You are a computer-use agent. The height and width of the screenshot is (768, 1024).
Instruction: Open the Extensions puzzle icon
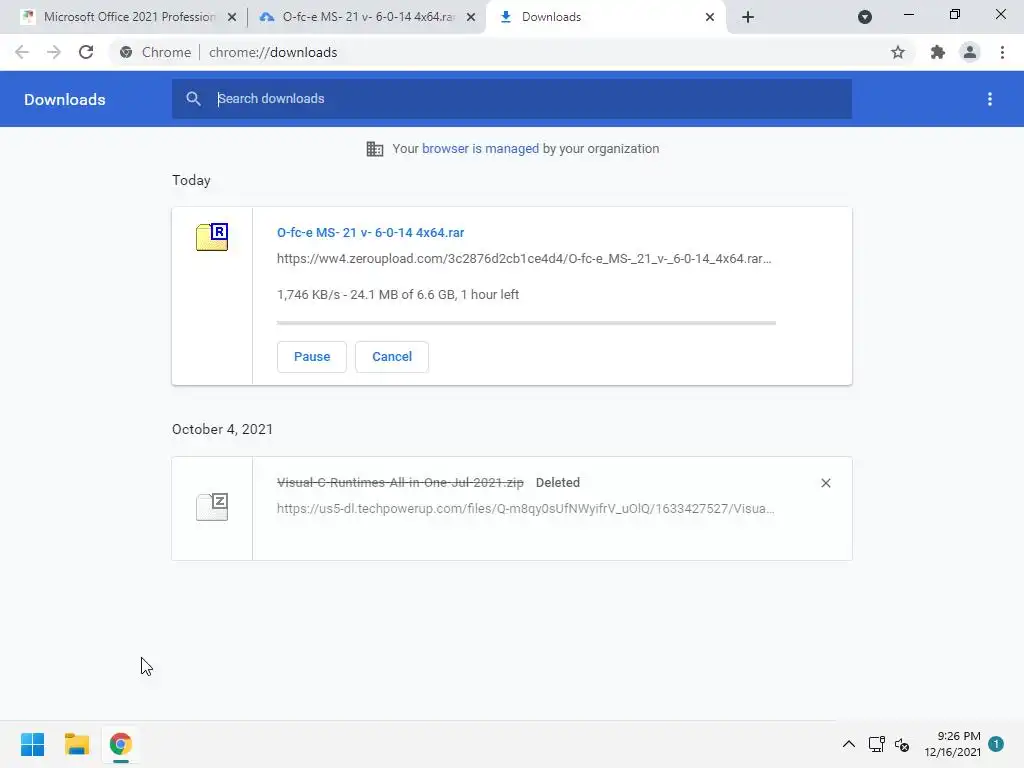[x=938, y=52]
